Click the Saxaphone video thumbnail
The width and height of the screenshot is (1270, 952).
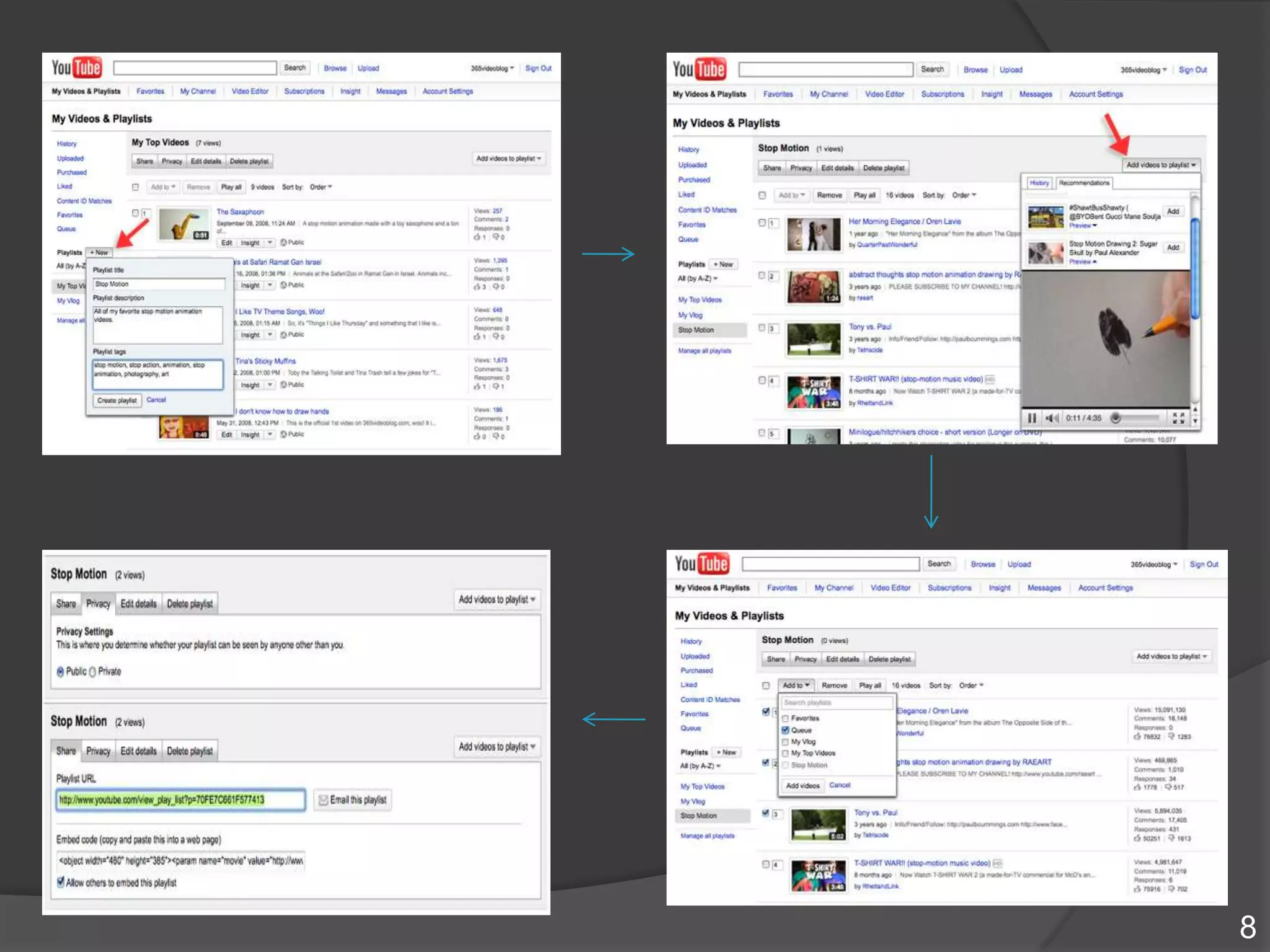[184, 224]
